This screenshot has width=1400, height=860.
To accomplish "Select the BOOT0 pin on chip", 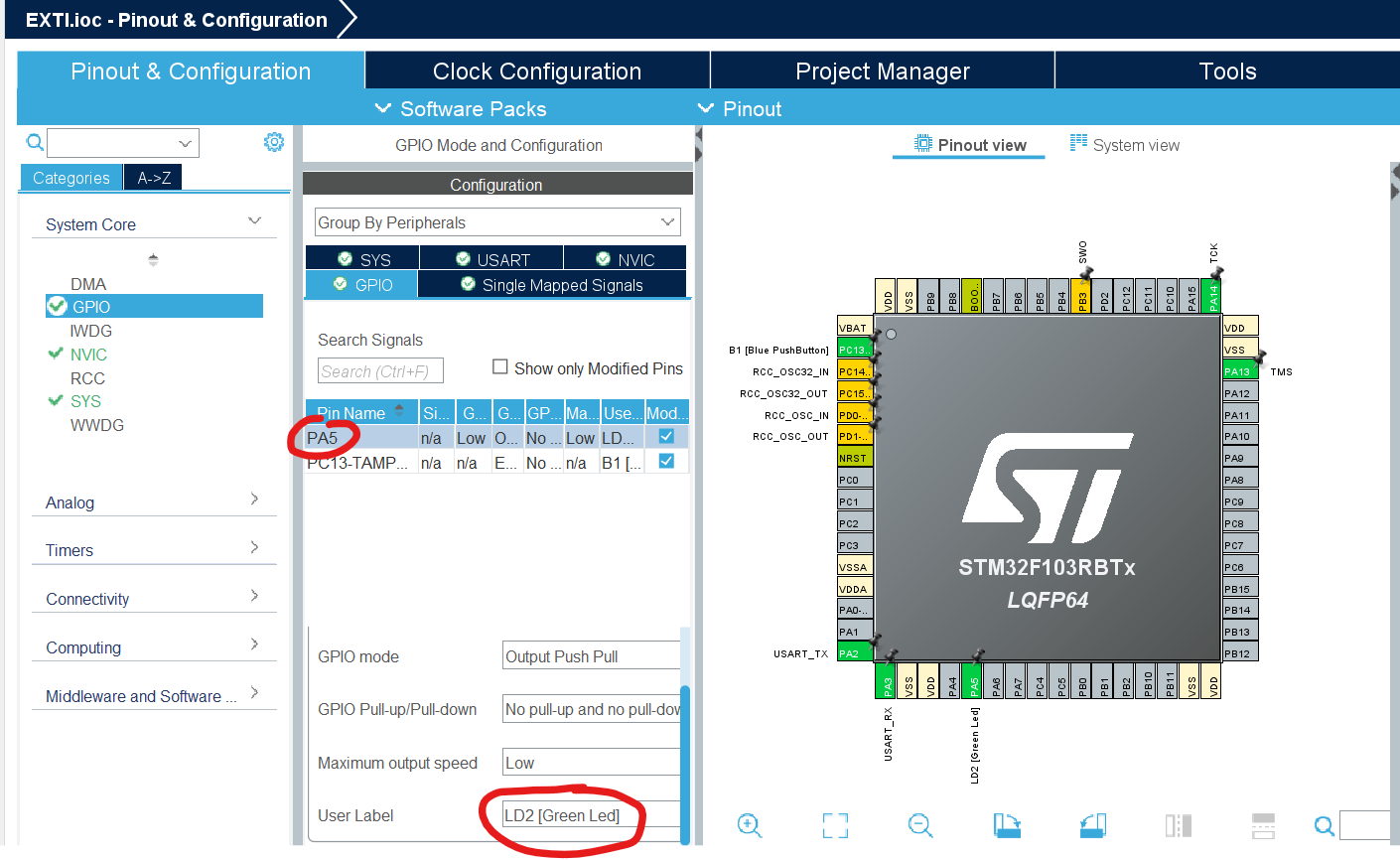I will coord(973,296).
